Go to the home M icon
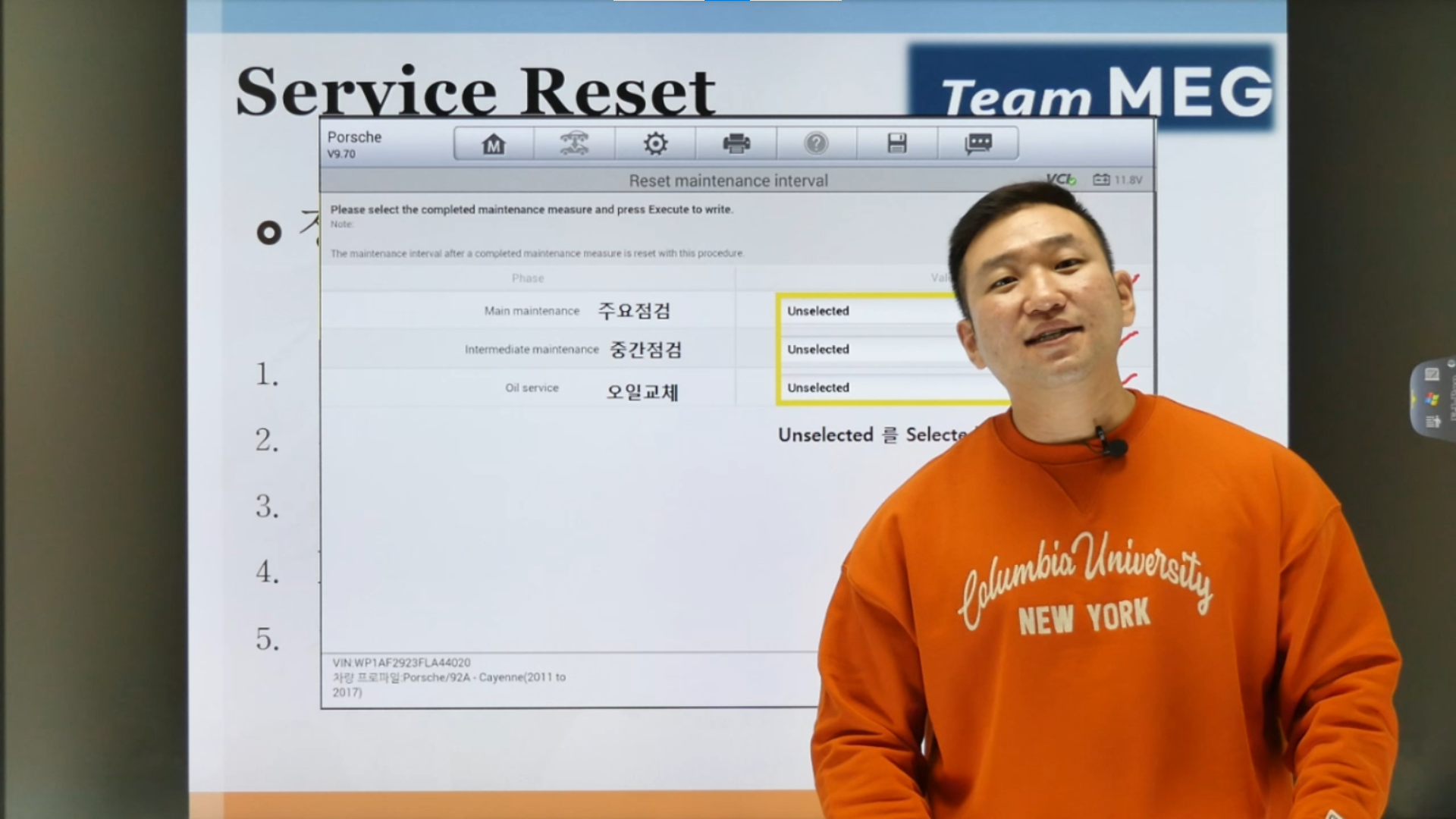This screenshot has width=1456, height=819. click(x=494, y=143)
